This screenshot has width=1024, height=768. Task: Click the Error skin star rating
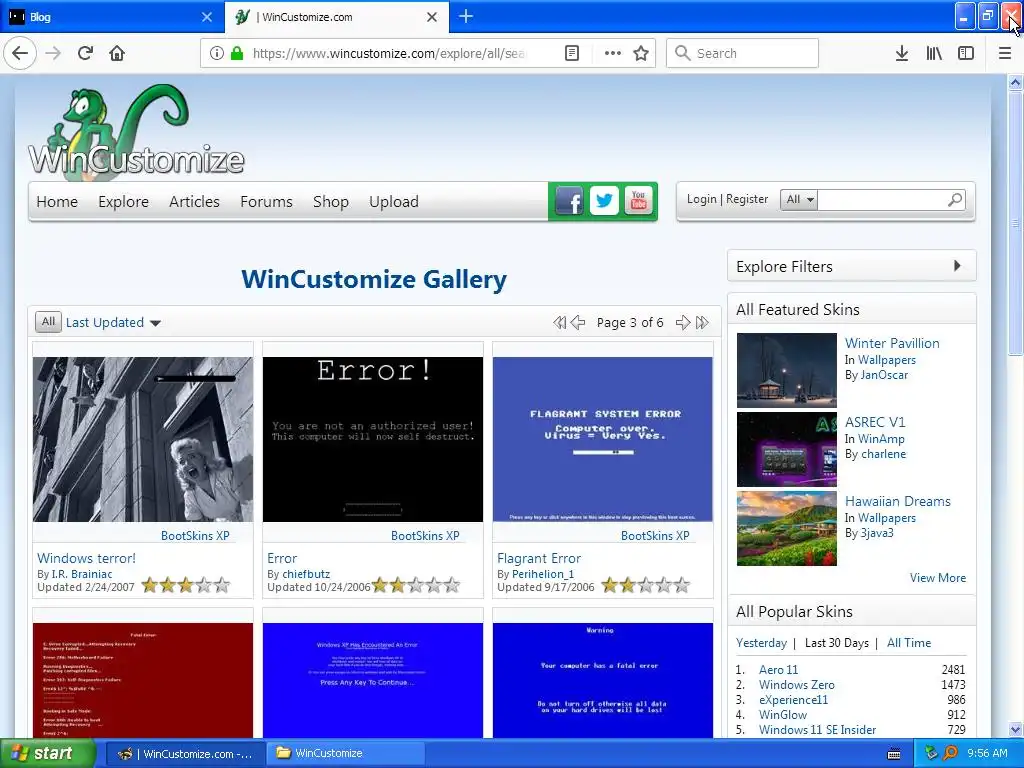click(416, 585)
